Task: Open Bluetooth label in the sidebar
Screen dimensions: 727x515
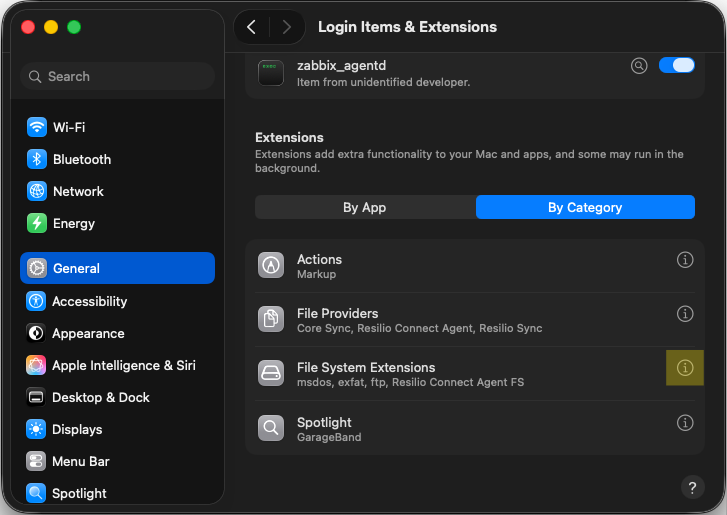Action: (82, 159)
